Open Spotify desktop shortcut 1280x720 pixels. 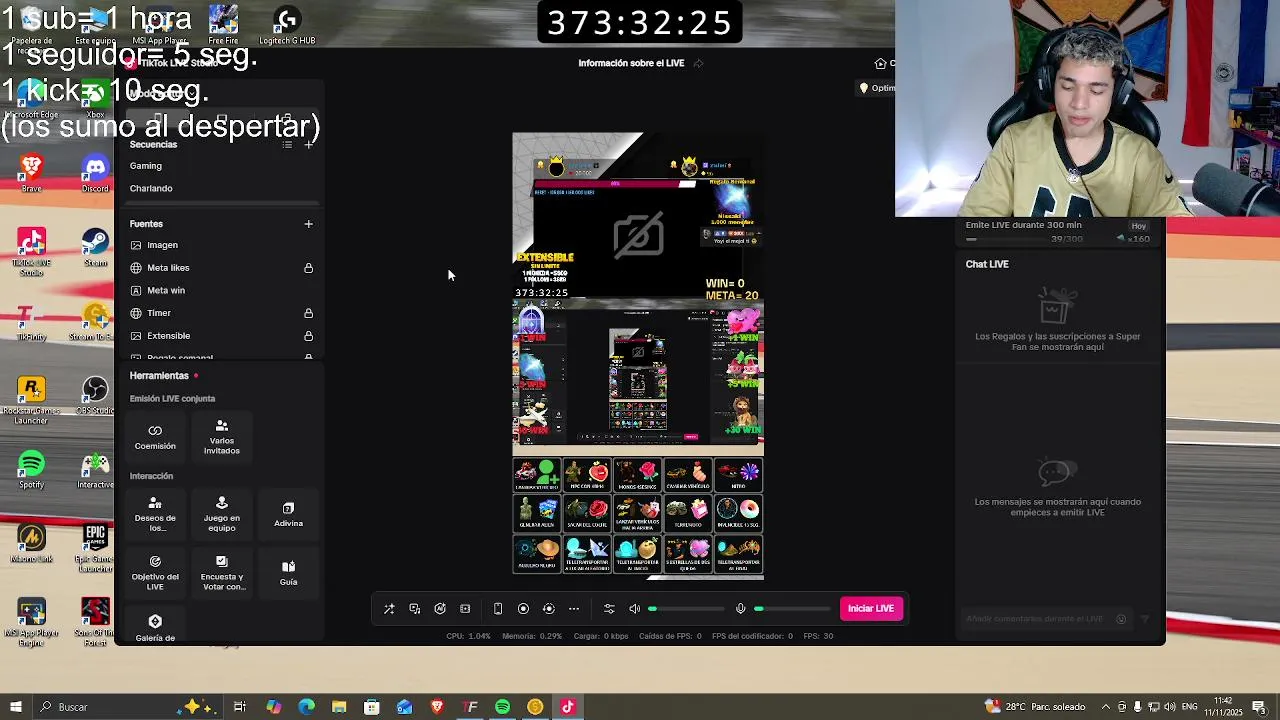31,470
